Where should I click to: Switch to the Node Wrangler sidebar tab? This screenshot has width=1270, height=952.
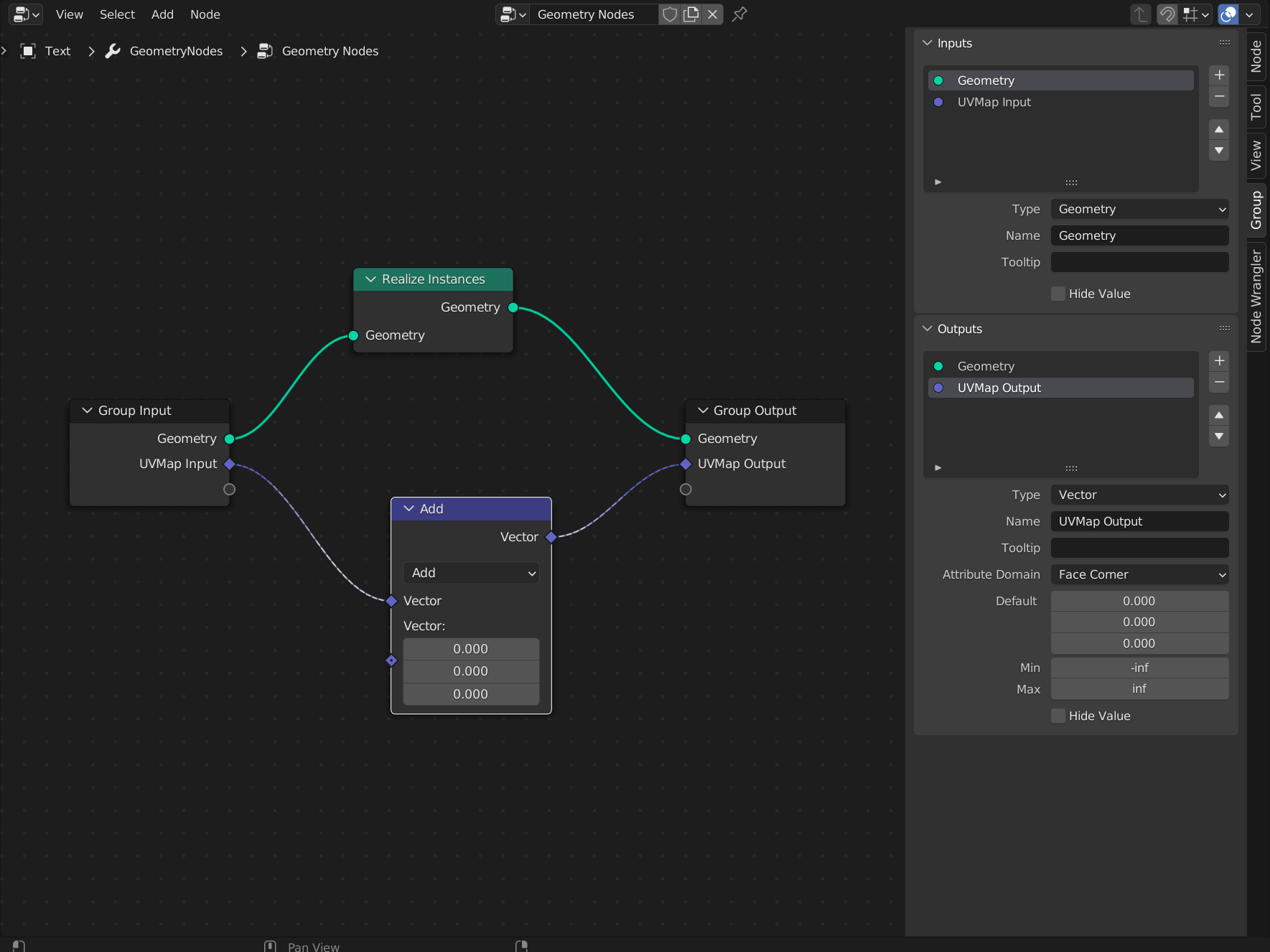[1256, 297]
